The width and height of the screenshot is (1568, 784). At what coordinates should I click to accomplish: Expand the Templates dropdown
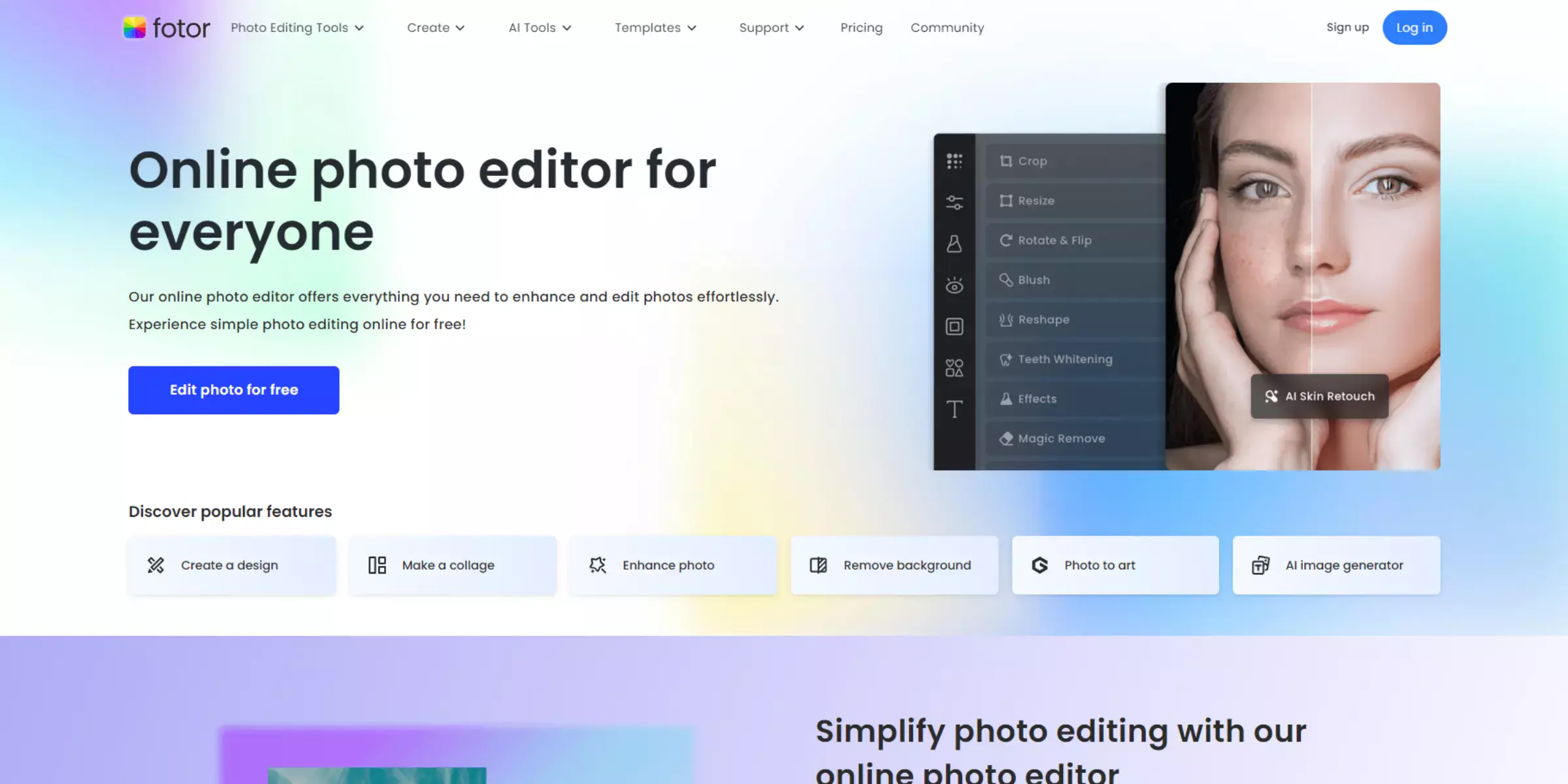[x=656, y=27]
